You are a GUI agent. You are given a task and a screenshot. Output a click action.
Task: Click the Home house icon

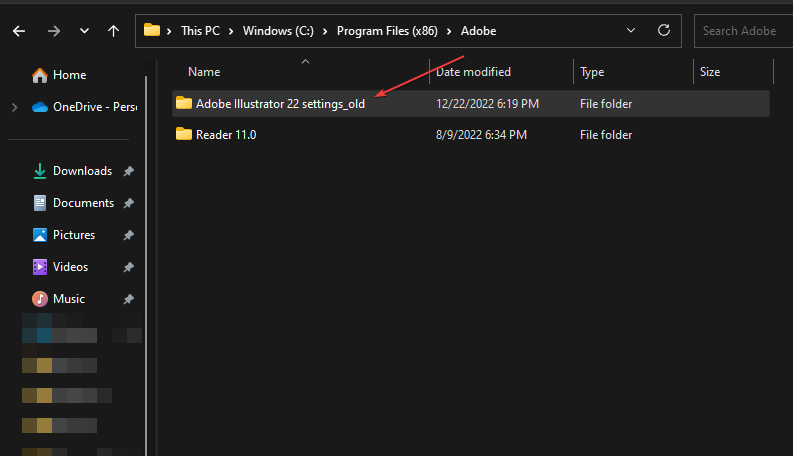39,75
